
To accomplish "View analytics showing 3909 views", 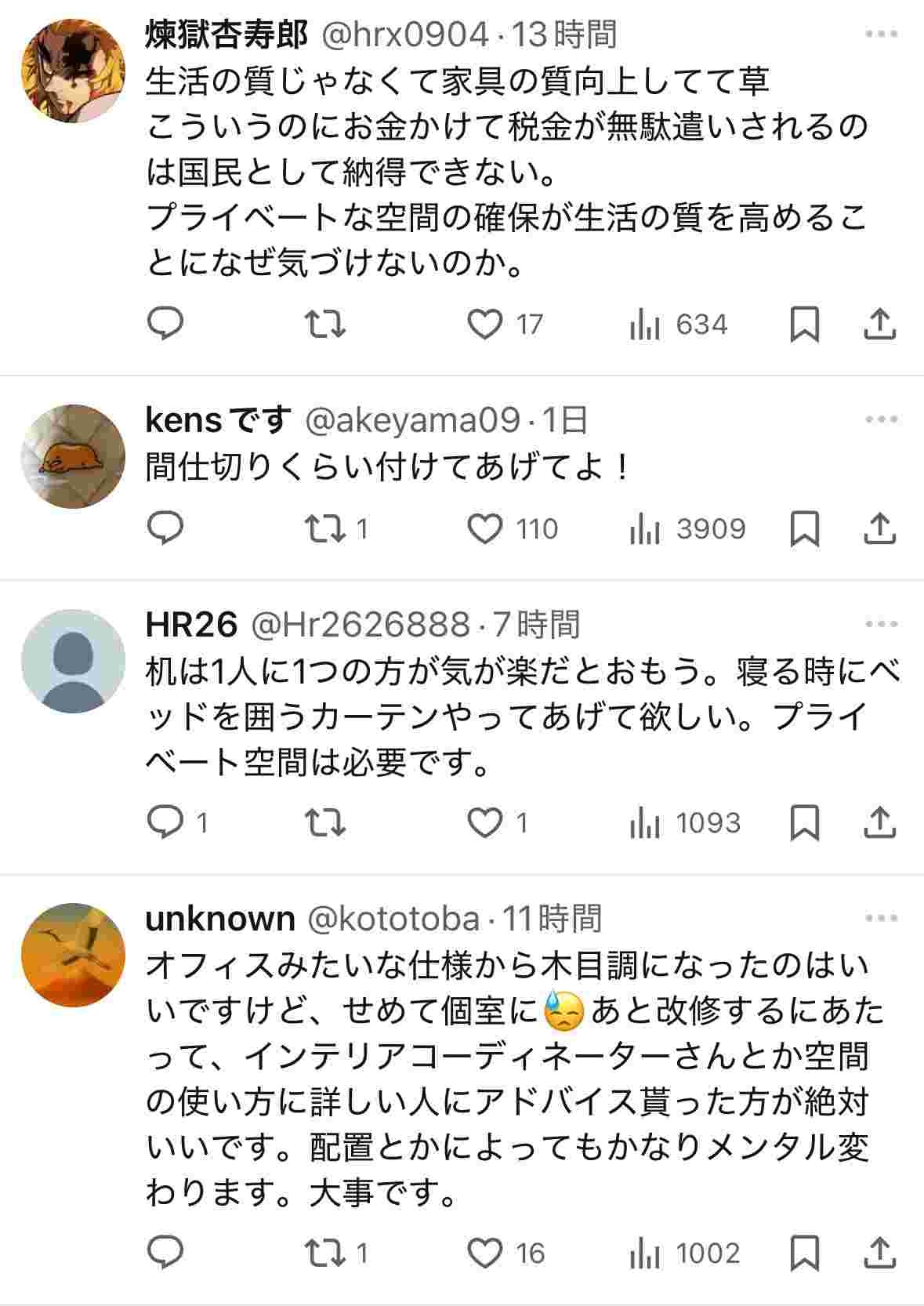I will click(687, 529).
